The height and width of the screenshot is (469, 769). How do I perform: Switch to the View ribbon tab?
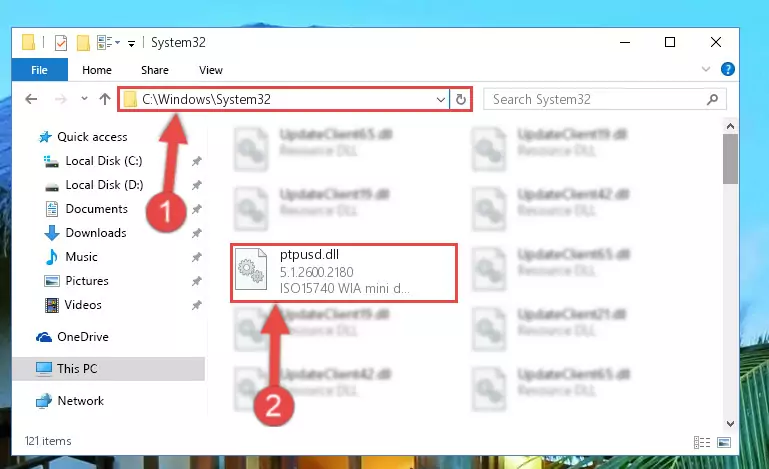click(210, 70)
